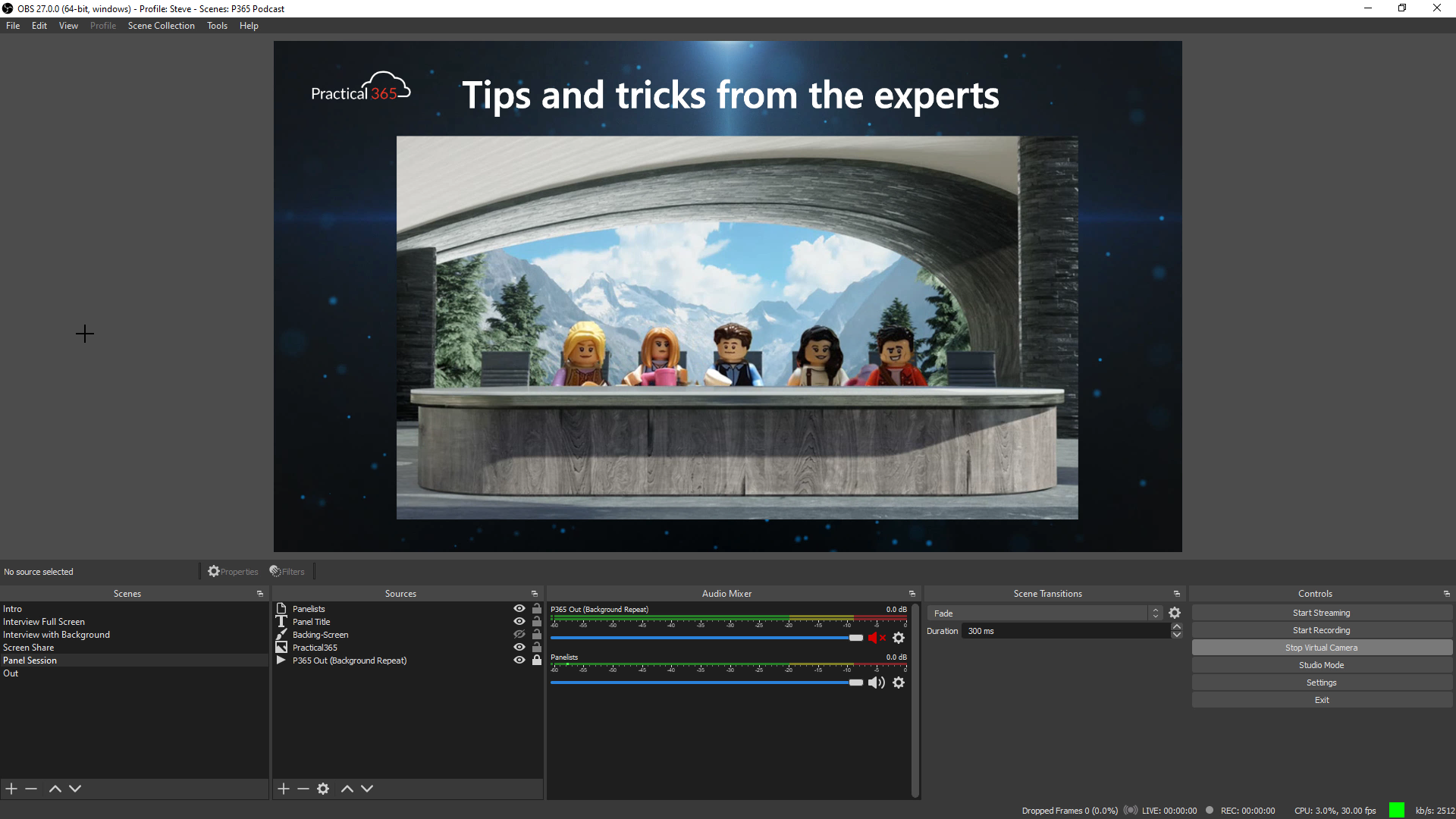Open the Audio Mixer panel menu

912,594
